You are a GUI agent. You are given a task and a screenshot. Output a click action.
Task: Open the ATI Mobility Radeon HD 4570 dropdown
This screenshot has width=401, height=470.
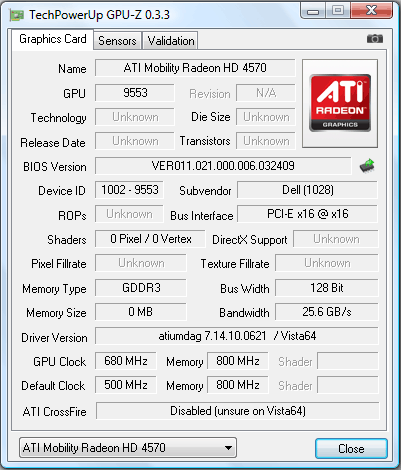[x=128, y=448]
